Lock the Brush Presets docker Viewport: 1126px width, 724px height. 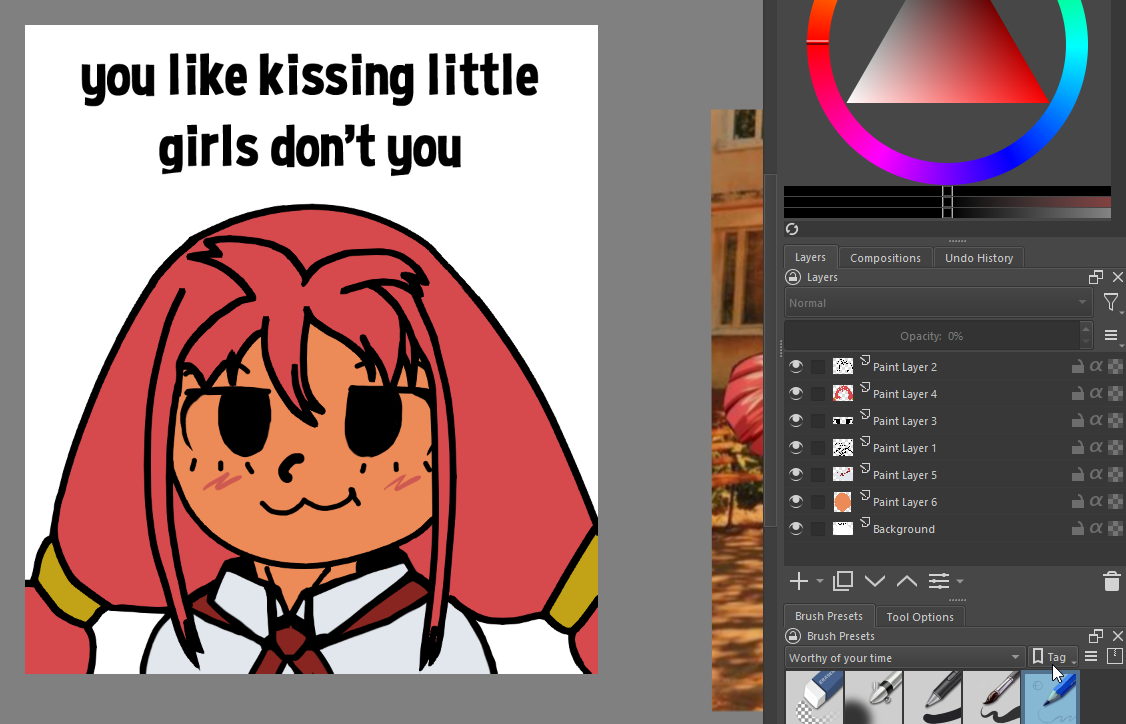coord(793,636)
